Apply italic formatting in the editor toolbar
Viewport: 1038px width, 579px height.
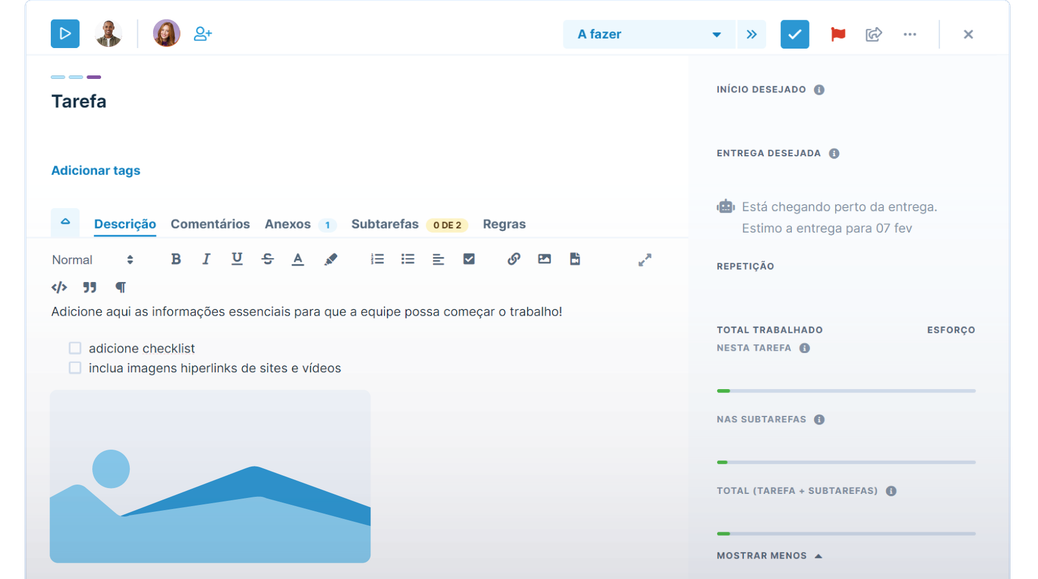[x=206, y=258]
